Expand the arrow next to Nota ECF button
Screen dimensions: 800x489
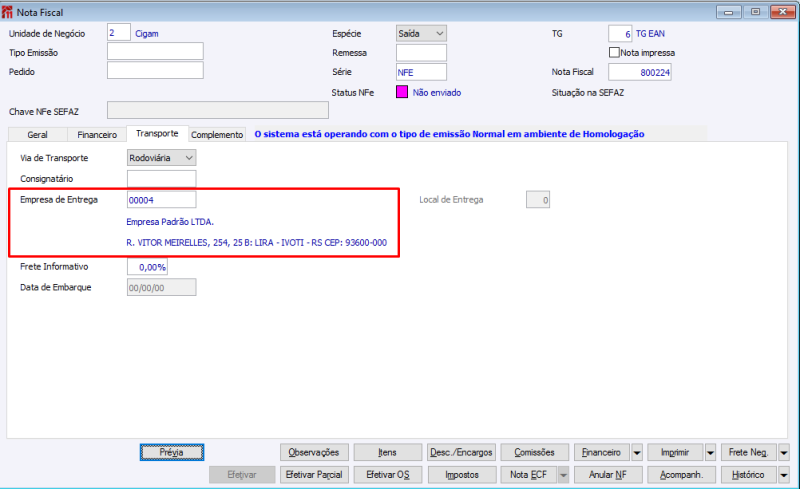point(563,475)
